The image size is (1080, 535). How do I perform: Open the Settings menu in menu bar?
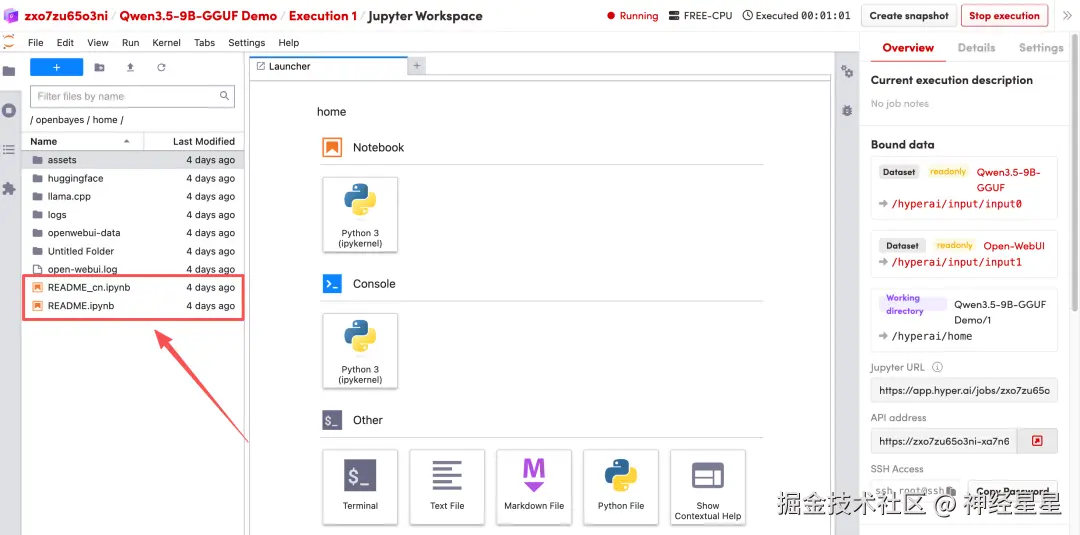[247, 43]
